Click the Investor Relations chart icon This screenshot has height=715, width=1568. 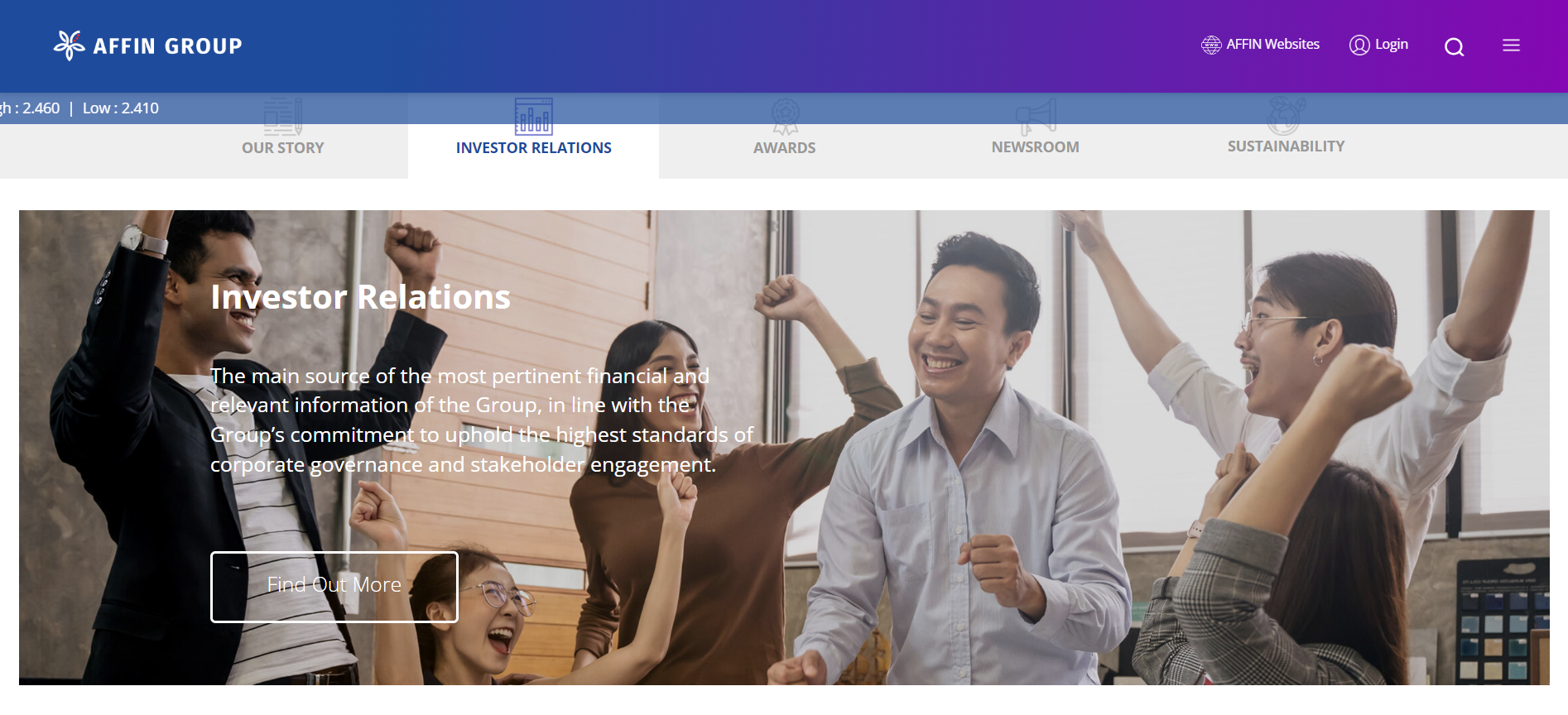click(534, 117)
